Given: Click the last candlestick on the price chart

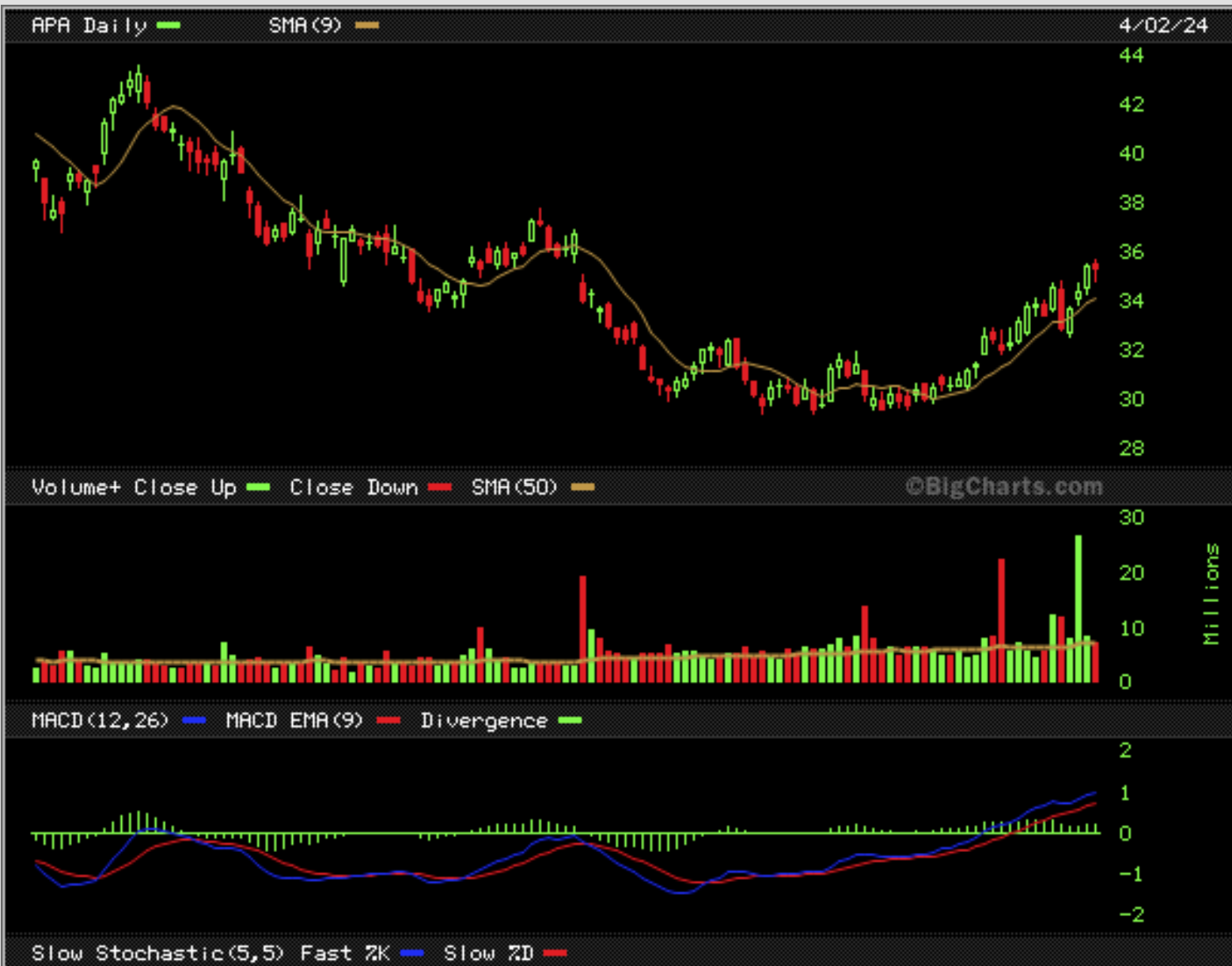Looking at the screenshot, I should (x=1095, y=270).
